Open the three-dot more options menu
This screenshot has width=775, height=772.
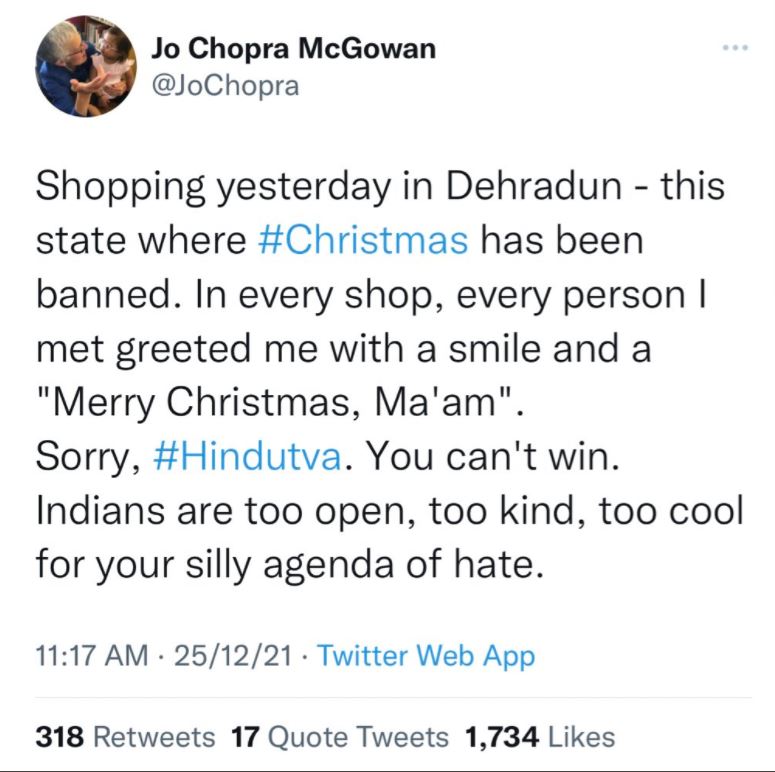tap(736, 48)
